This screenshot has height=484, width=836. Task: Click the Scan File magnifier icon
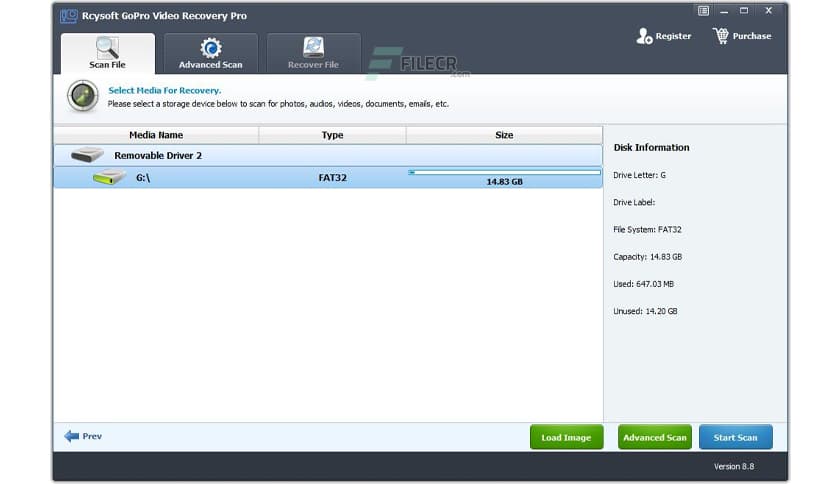[x=107, y=47]
